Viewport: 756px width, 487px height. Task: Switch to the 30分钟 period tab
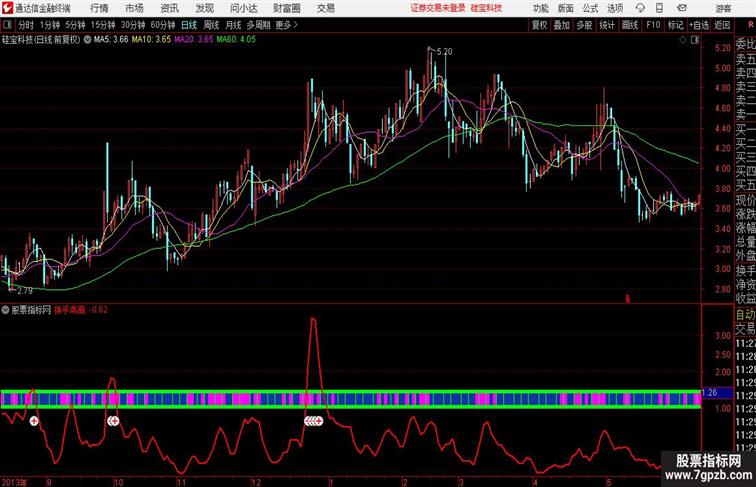[133, 25]
